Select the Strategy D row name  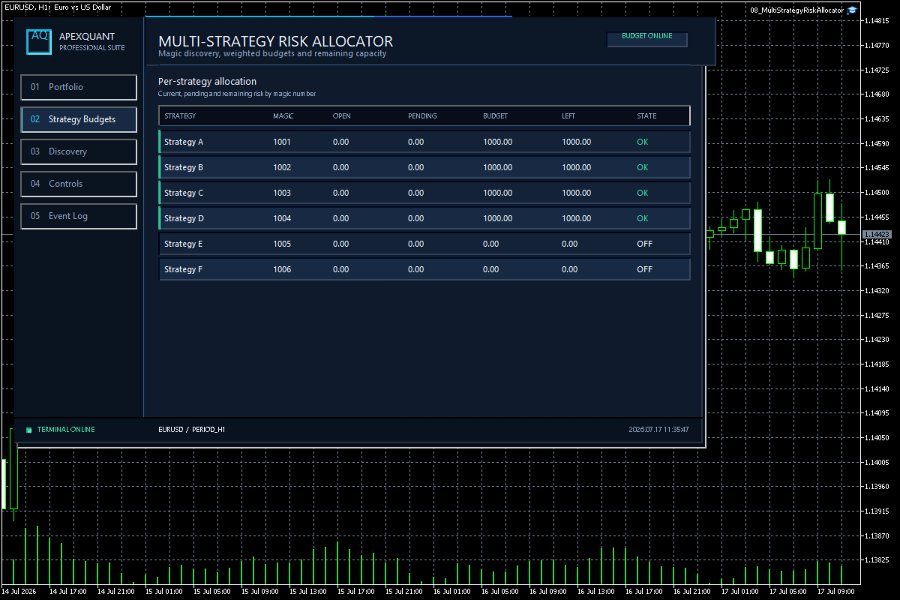[184, 218]
